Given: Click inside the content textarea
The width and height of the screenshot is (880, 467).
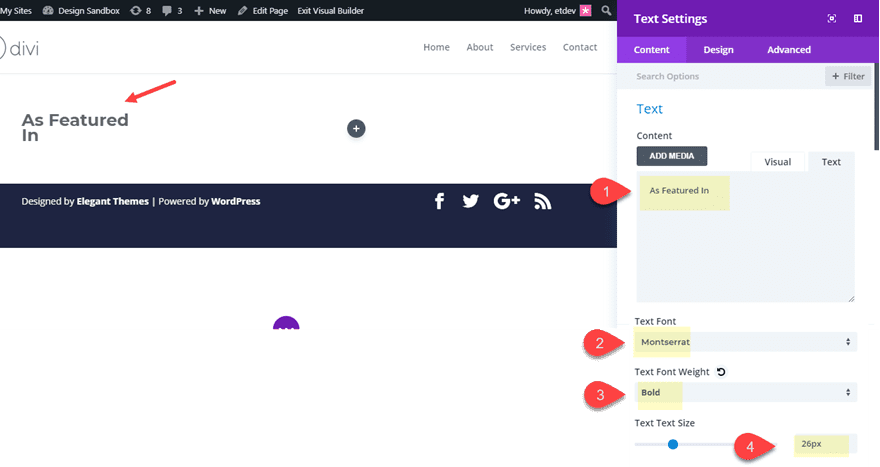Looking at the screenshot, I should 745,237.
